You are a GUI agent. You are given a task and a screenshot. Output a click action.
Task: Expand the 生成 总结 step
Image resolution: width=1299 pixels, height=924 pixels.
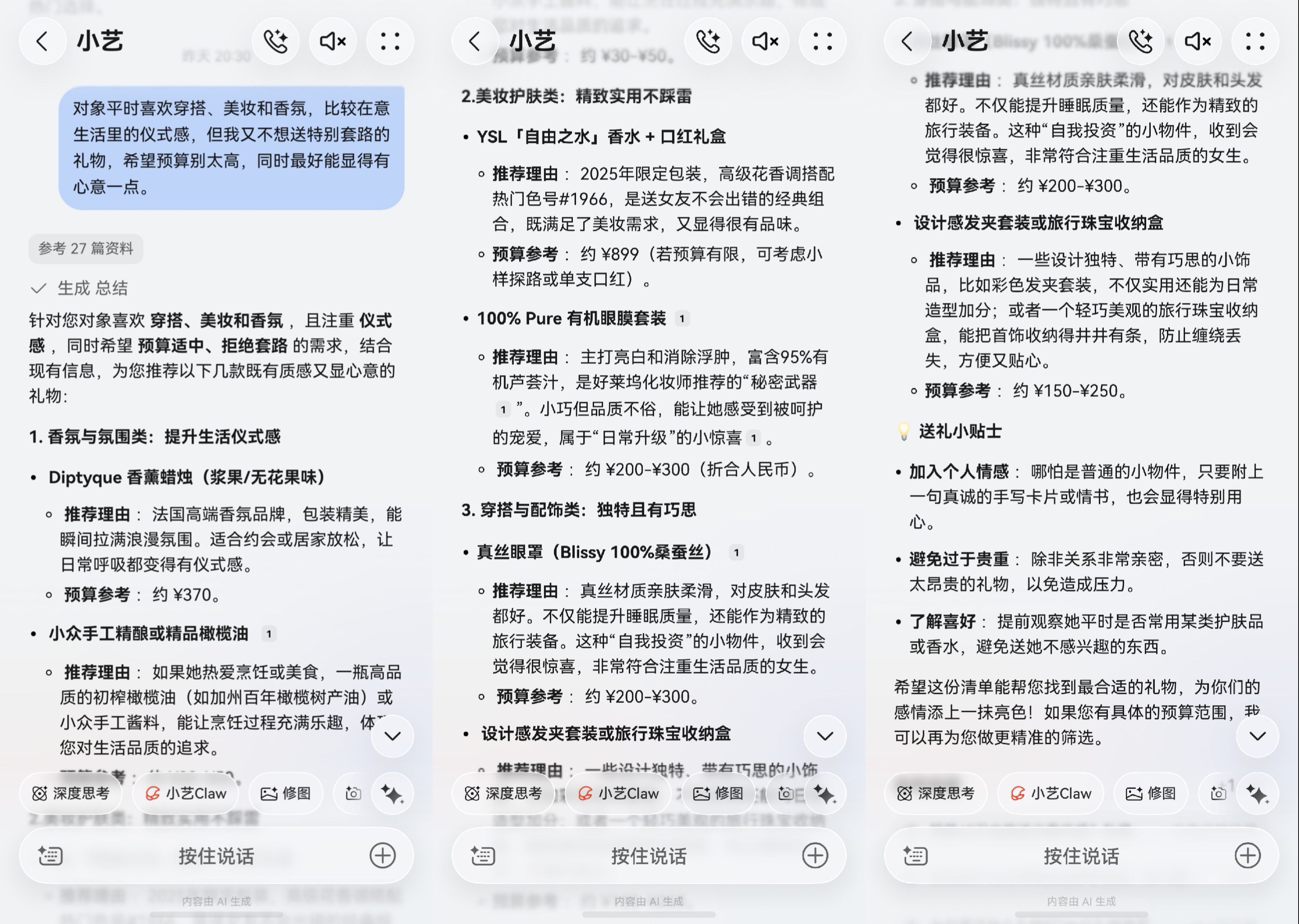[79, 288]
